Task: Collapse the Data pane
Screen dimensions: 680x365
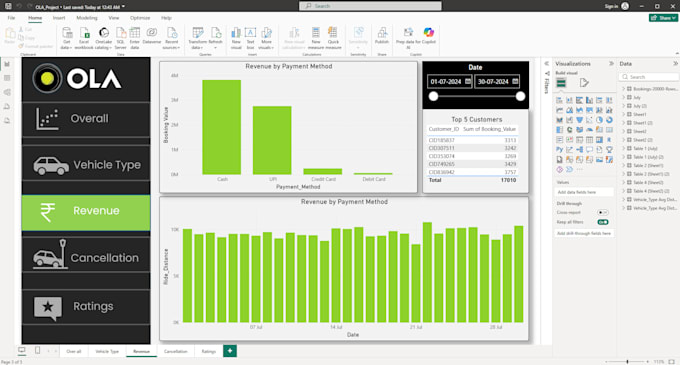Action: point(675,64)
